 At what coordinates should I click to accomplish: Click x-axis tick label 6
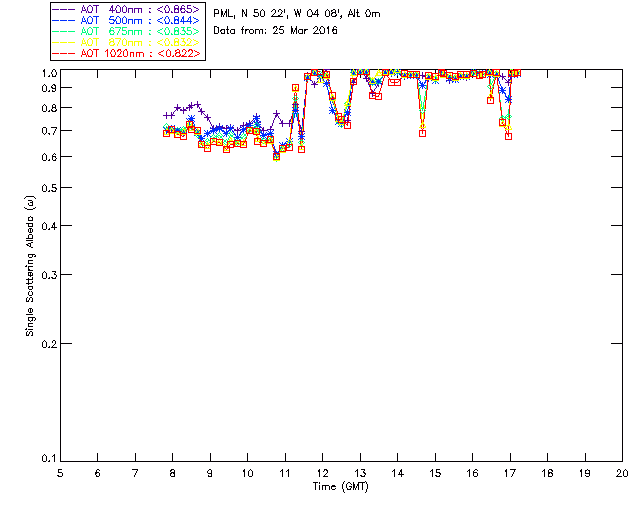point(98,473)
